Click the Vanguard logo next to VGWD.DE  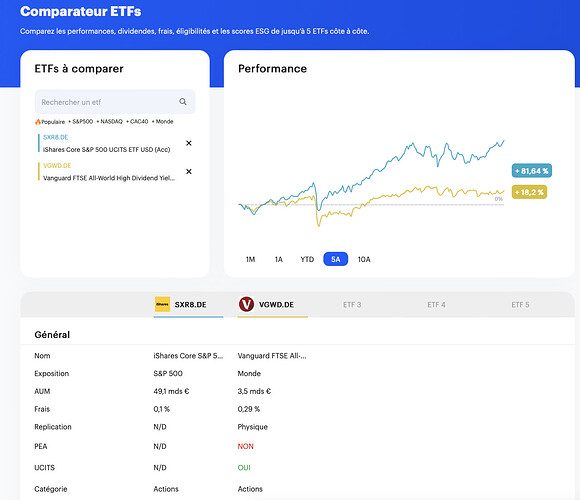246,304
